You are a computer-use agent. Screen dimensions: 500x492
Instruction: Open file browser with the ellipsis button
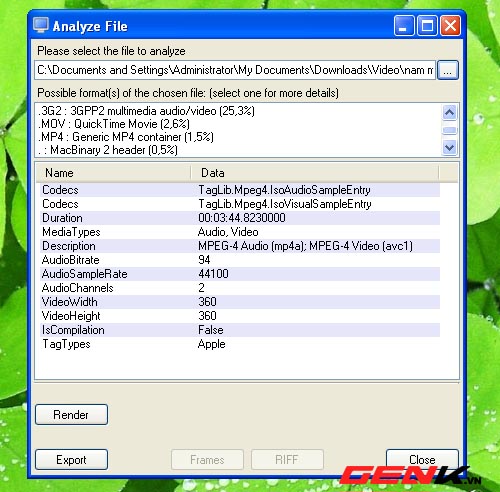point(448,70)
